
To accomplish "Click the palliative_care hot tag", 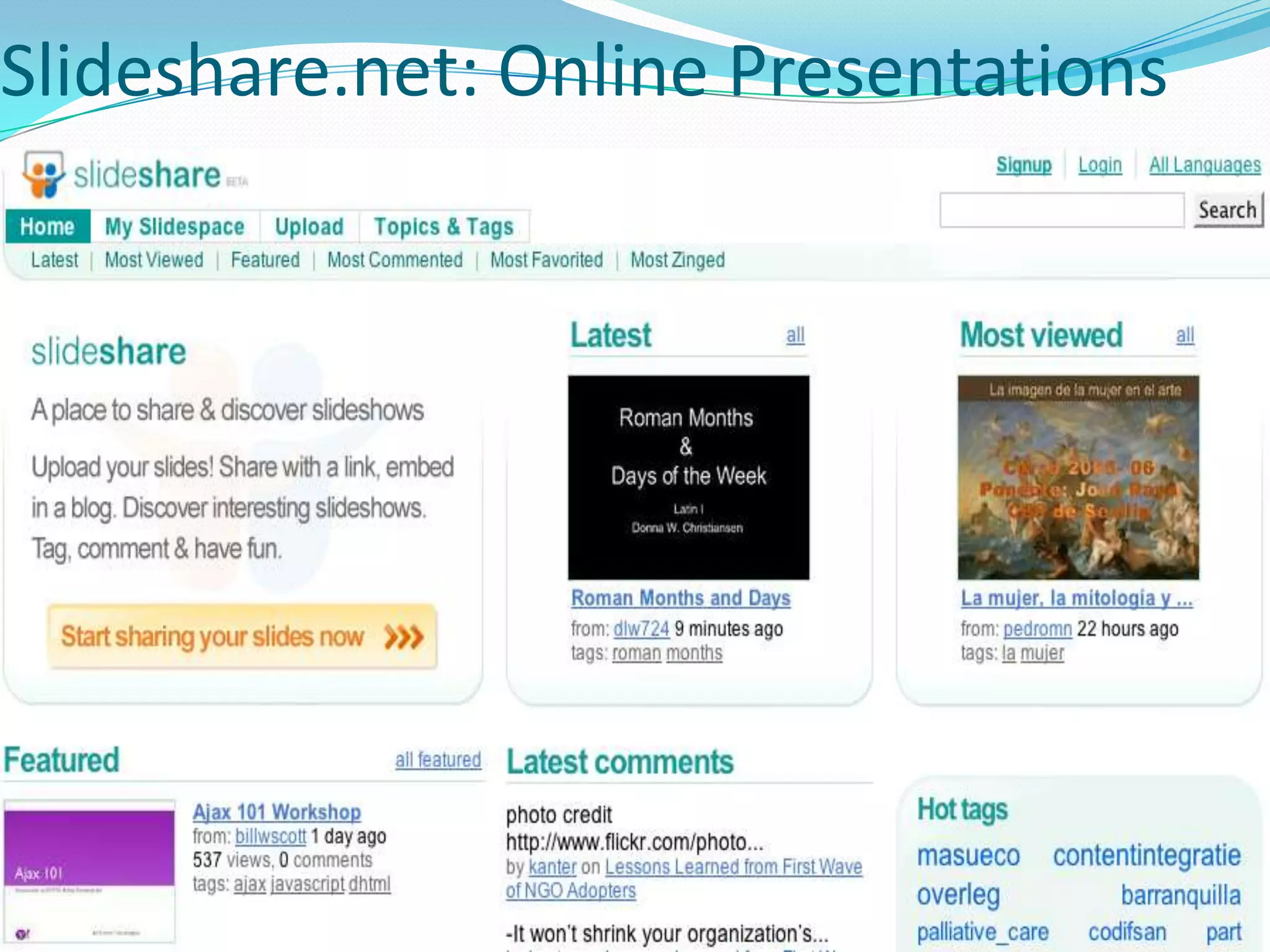I will 983,932.
